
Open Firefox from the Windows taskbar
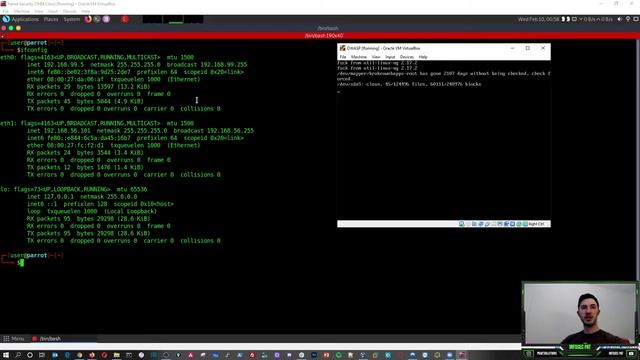(x=92, y=355)
